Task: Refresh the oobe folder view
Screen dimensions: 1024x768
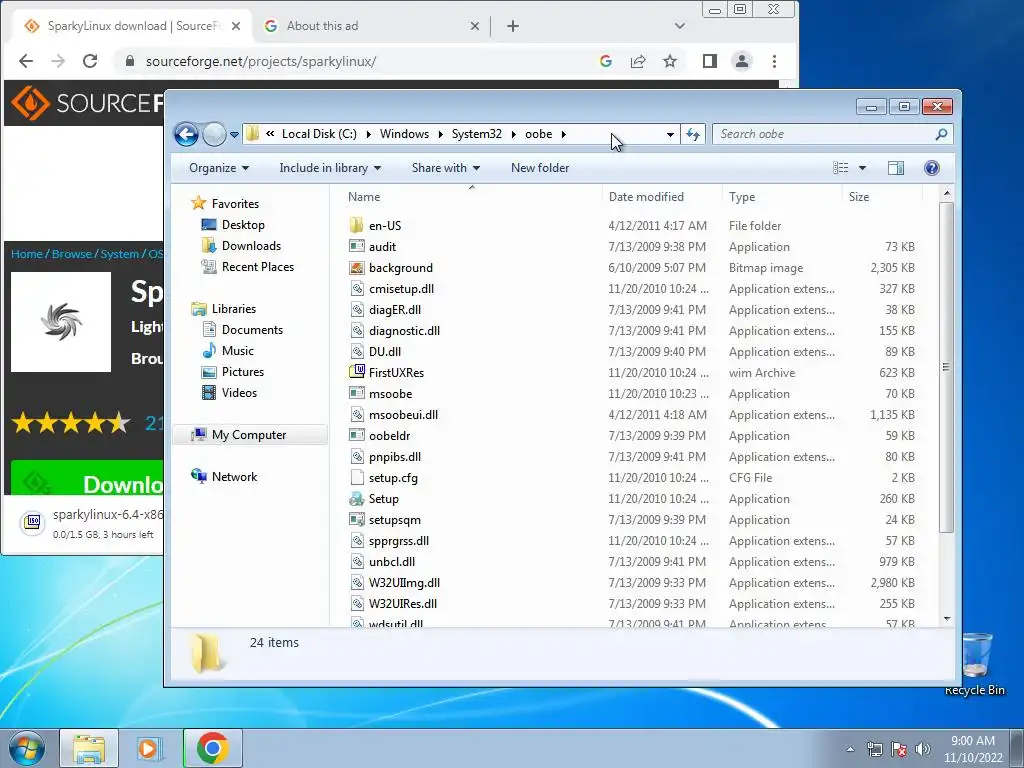Action: click(x=693, y=135)
